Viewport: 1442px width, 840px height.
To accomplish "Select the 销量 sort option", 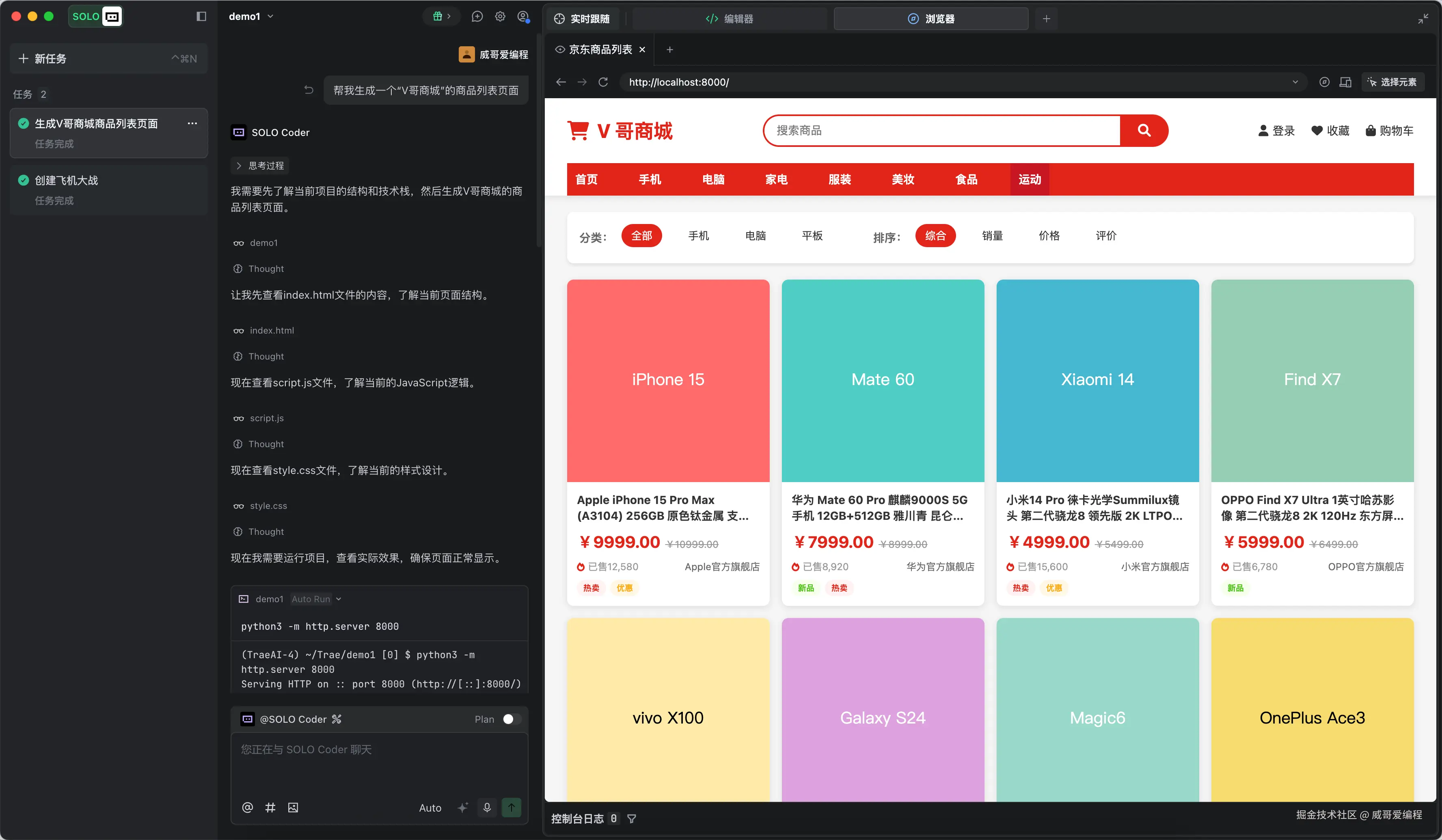I will 992,236.
